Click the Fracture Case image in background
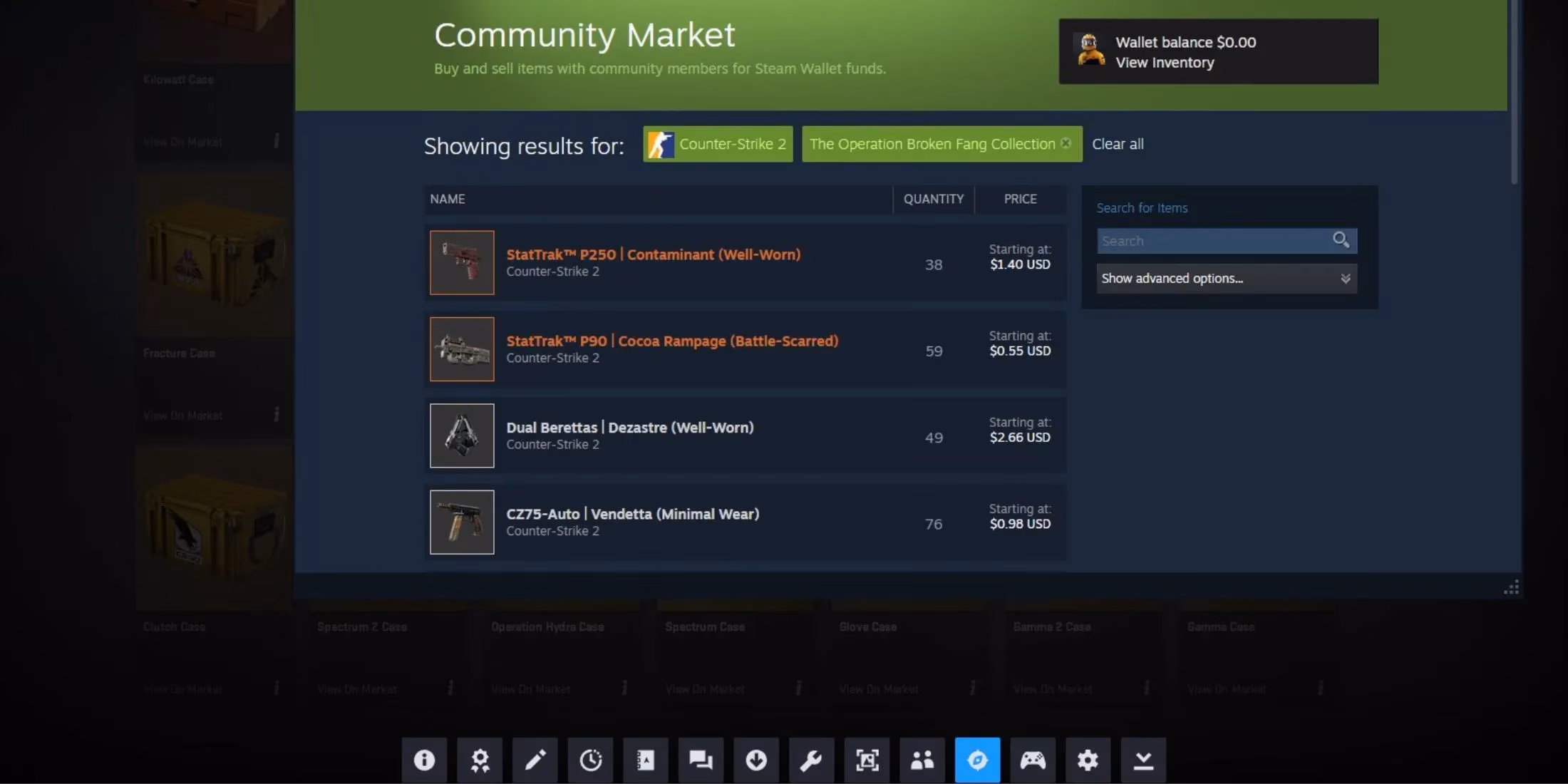 pyautogui.click(x=214, y=255)
